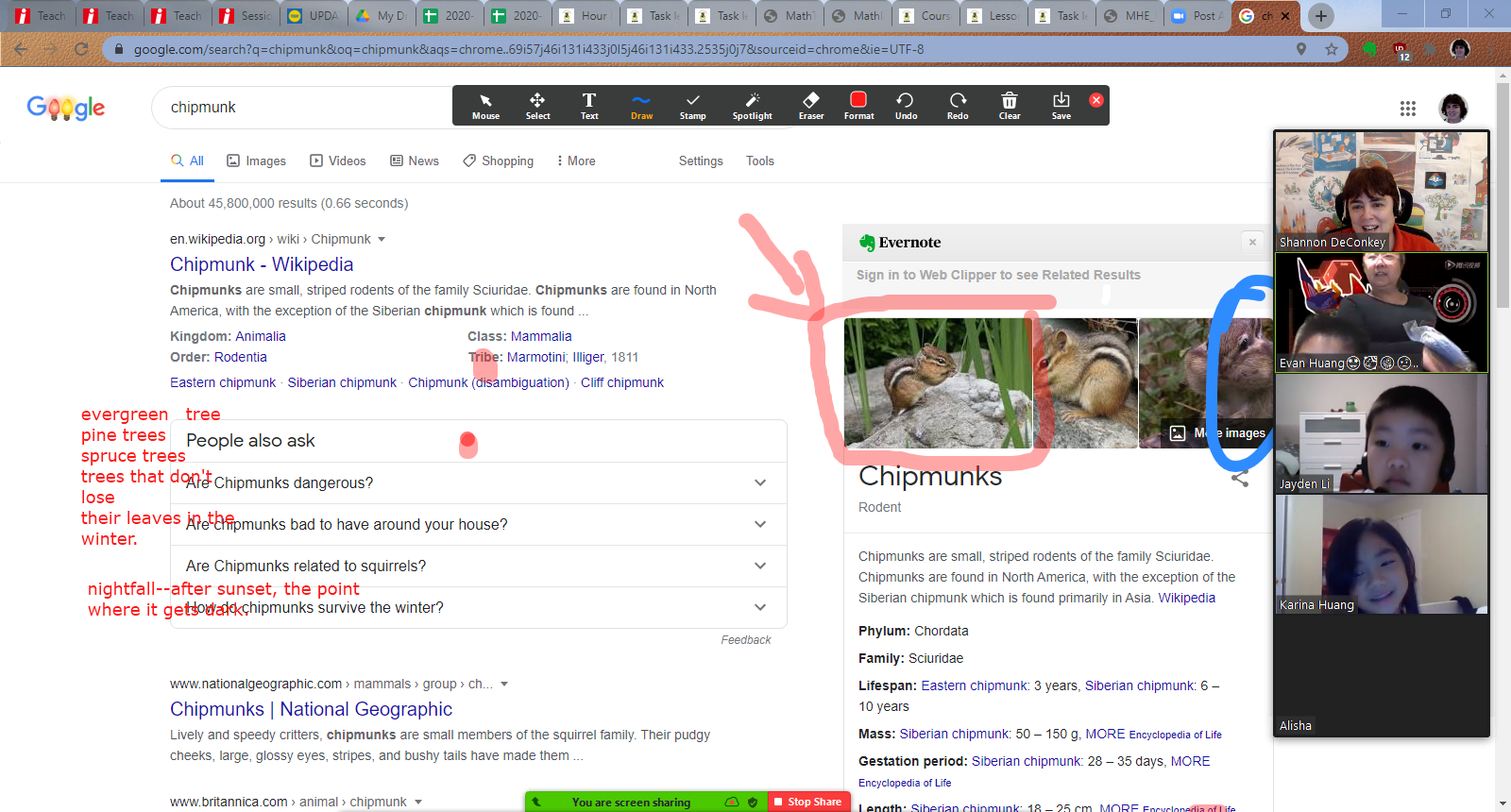The height and width of the screenshot is (812, 1511).
Task: Expand 'survive the winter' question
Action: tap(478, 607)
